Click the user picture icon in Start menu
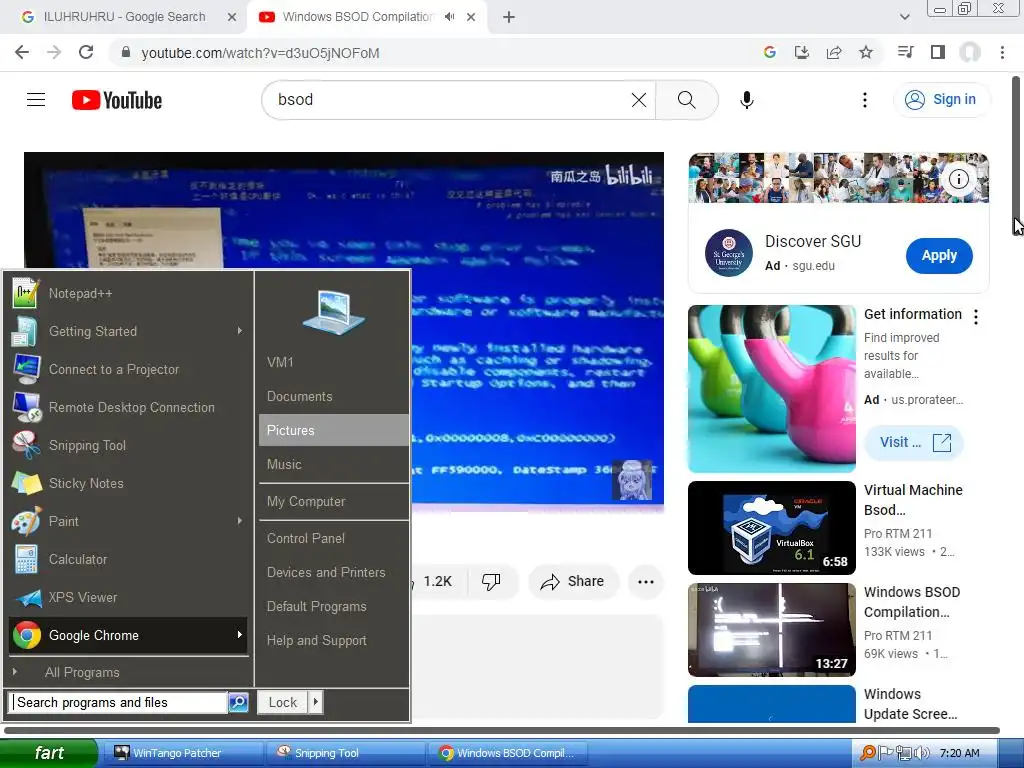This screenshot has width=1024, height=768. (x=334, y=312)
